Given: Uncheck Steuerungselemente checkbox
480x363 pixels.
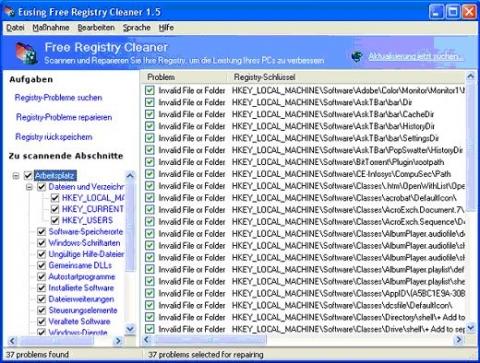Looking at the screenshot, I should pyautogui.click(x=41, y=310).
